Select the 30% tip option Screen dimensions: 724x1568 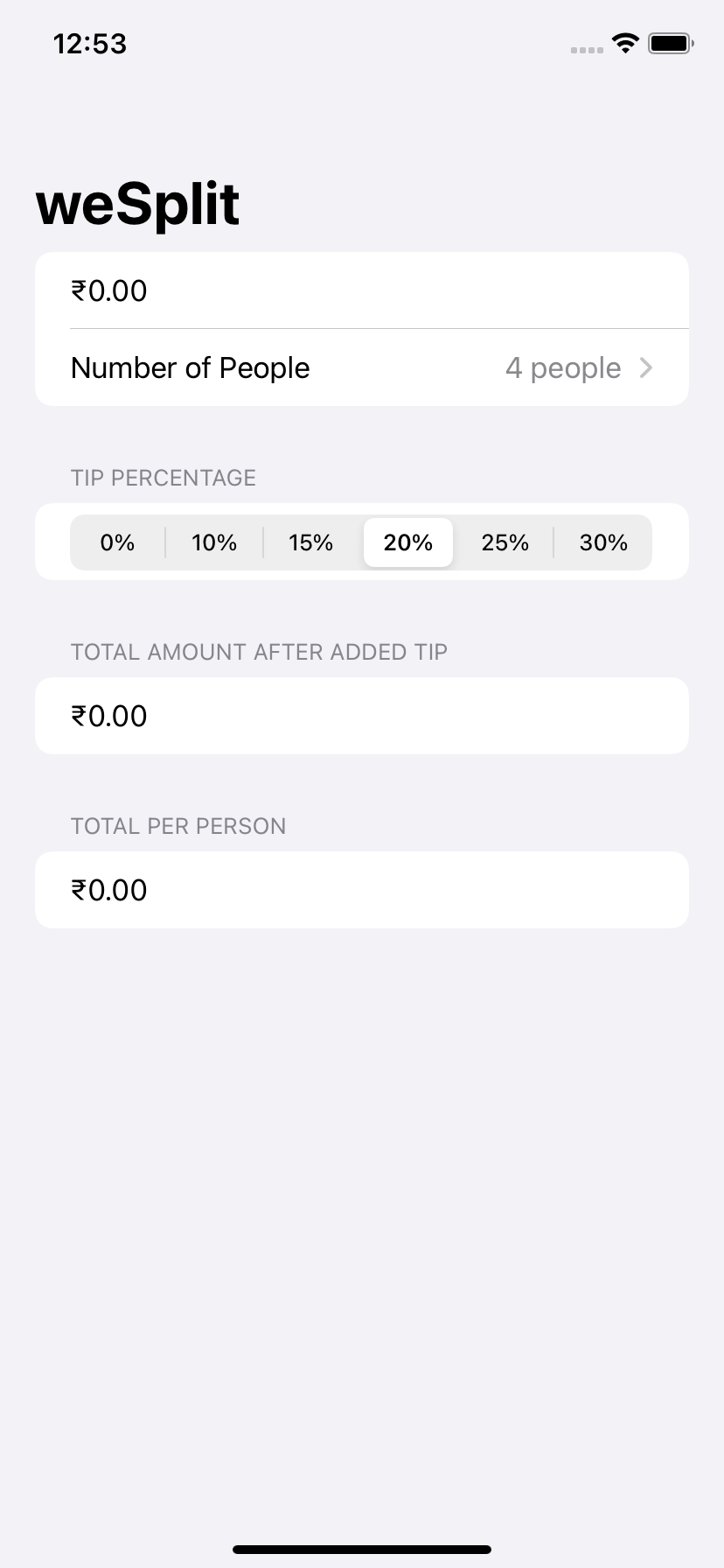tap(603, 542)
